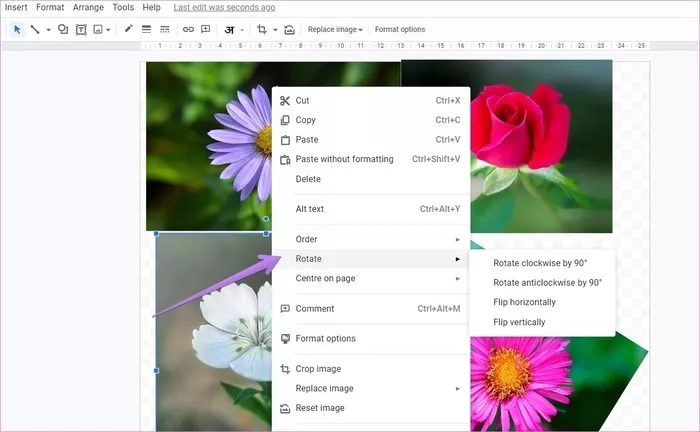Click the crop image toolbar icon

[x=262, y=29]
